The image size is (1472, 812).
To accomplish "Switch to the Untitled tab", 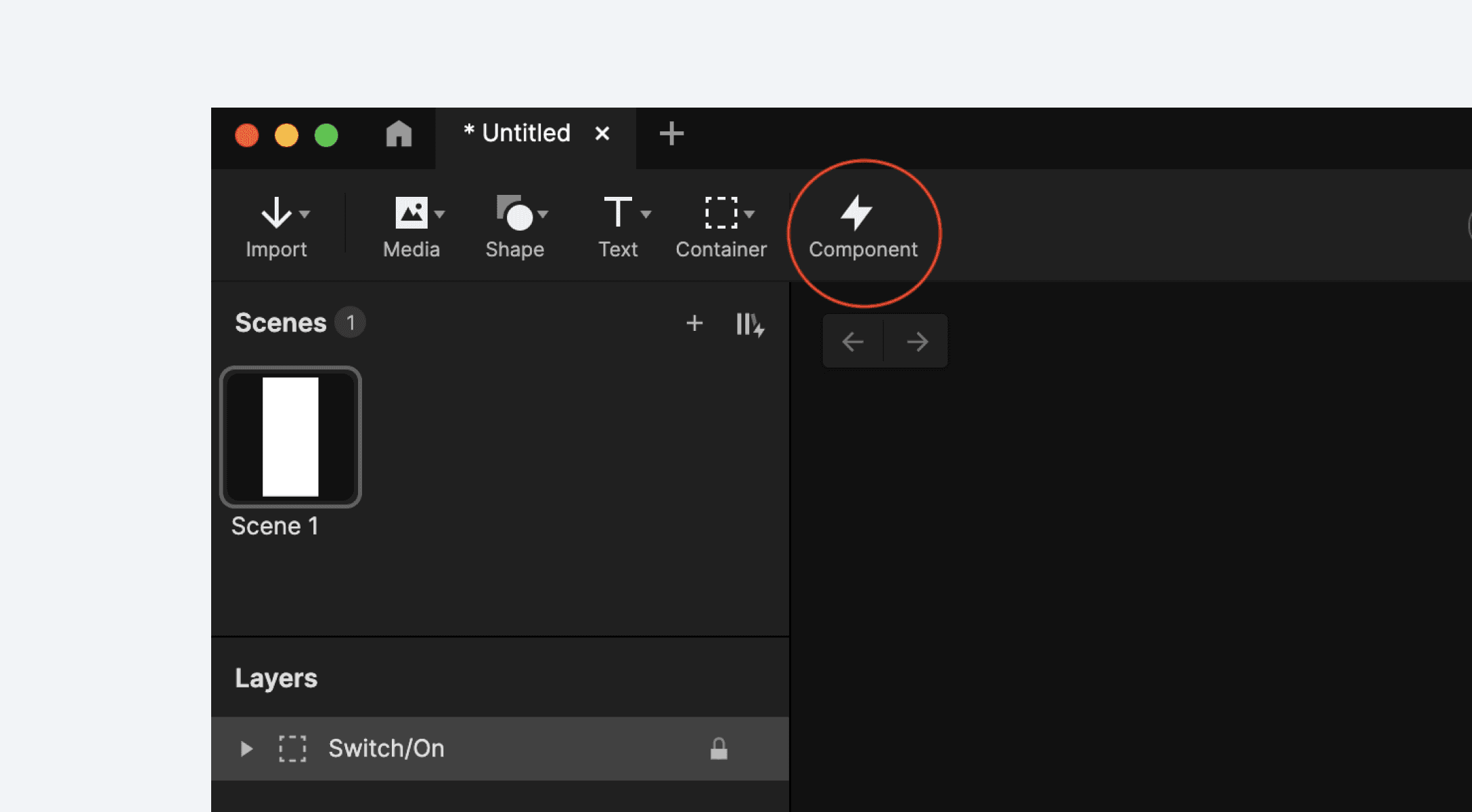I will (x=518, y=133).
